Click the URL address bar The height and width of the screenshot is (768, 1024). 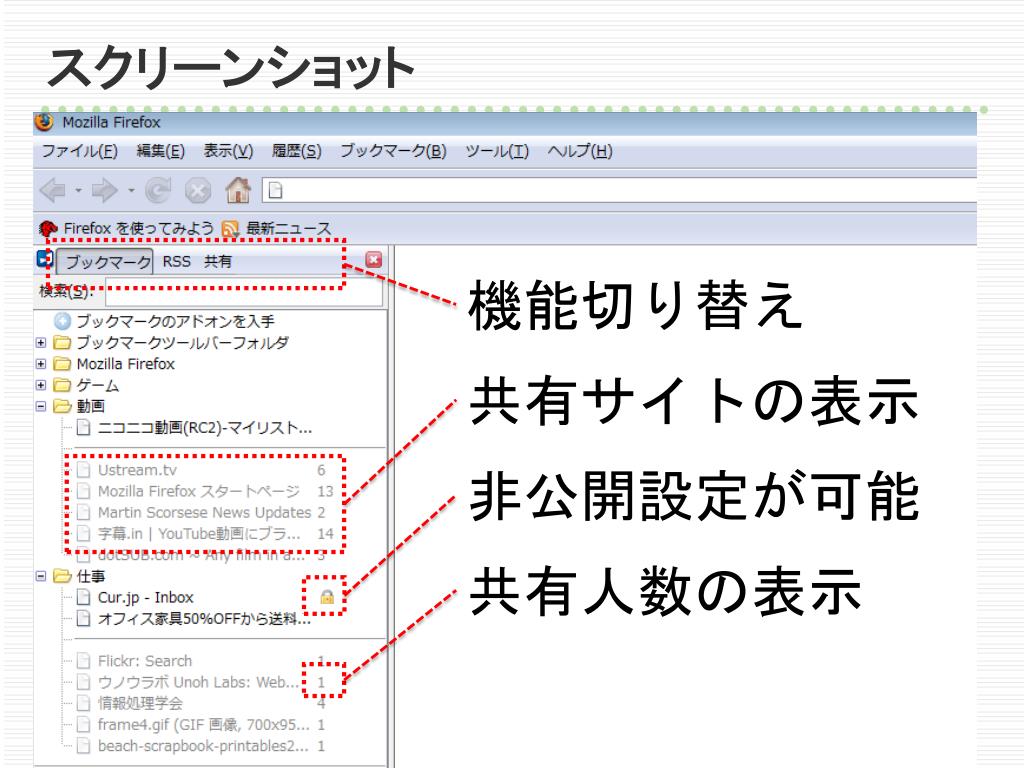[619, 191]
